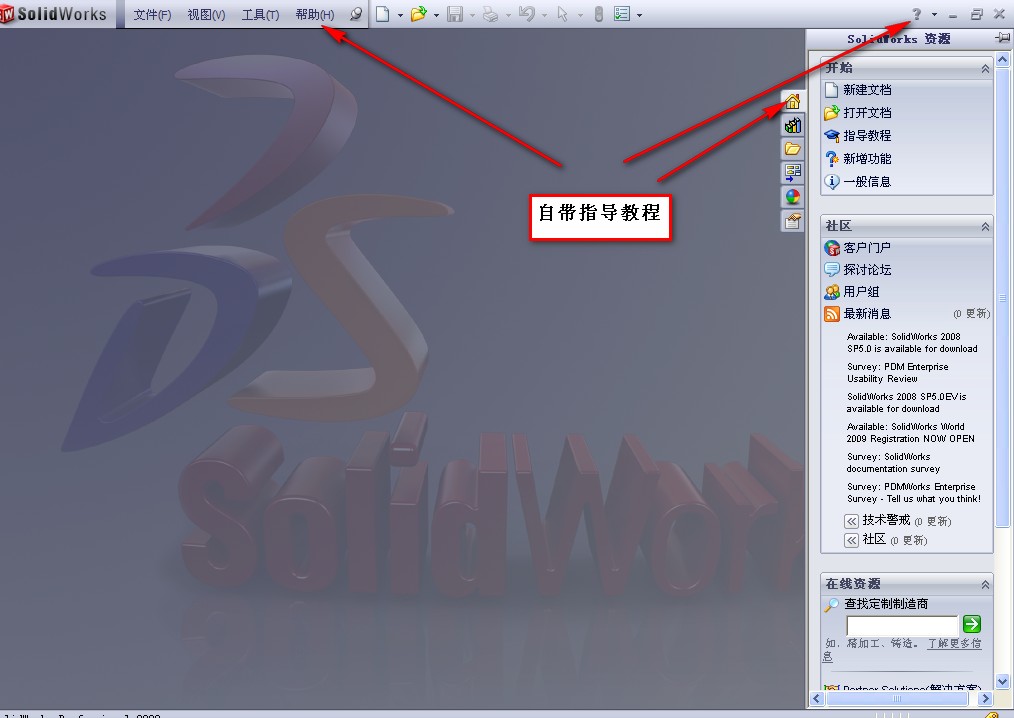Click task pane horizontal scrollbar left arrow
Screen dimensions: 1014x718
[x=816, y=699]
